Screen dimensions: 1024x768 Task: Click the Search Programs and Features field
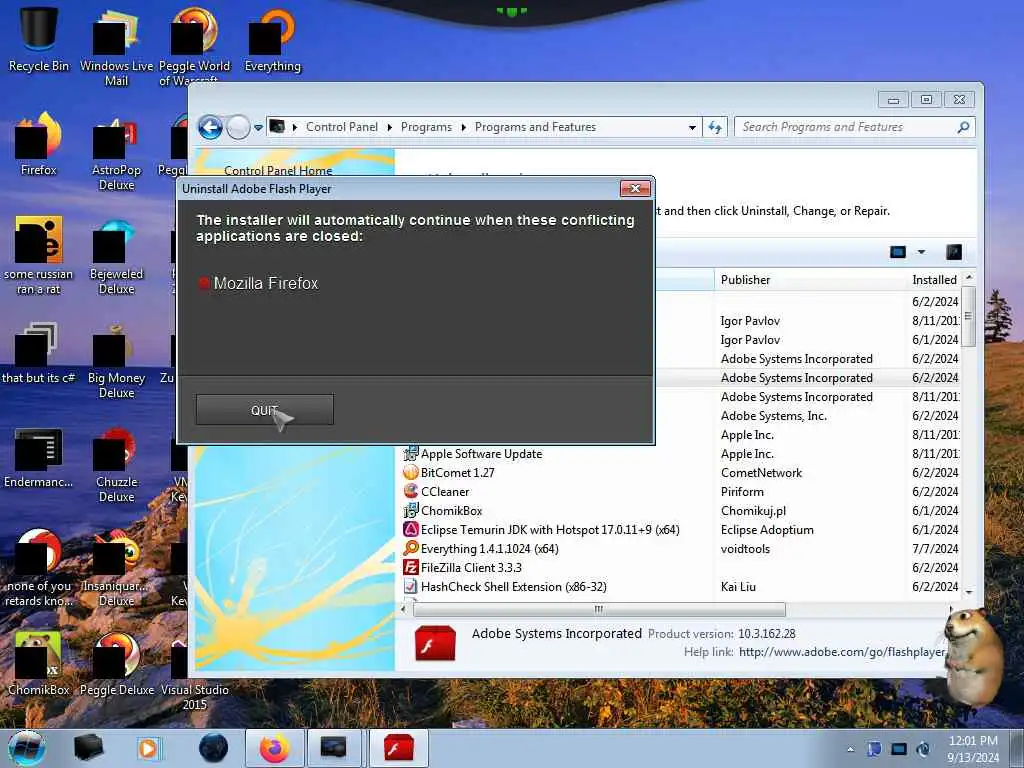click(854, 127)
